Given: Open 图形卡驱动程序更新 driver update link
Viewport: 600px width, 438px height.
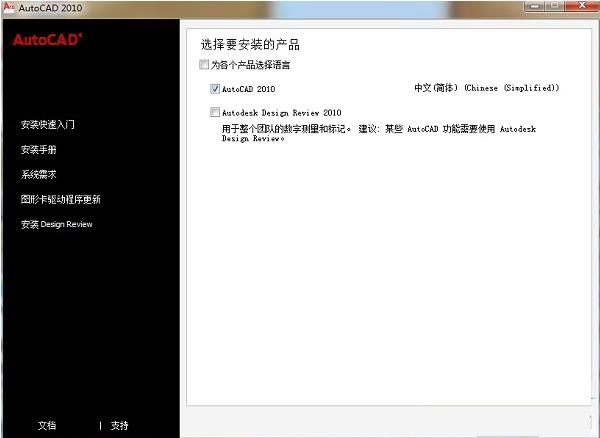Looking at the screenshot, I should 60,199.
